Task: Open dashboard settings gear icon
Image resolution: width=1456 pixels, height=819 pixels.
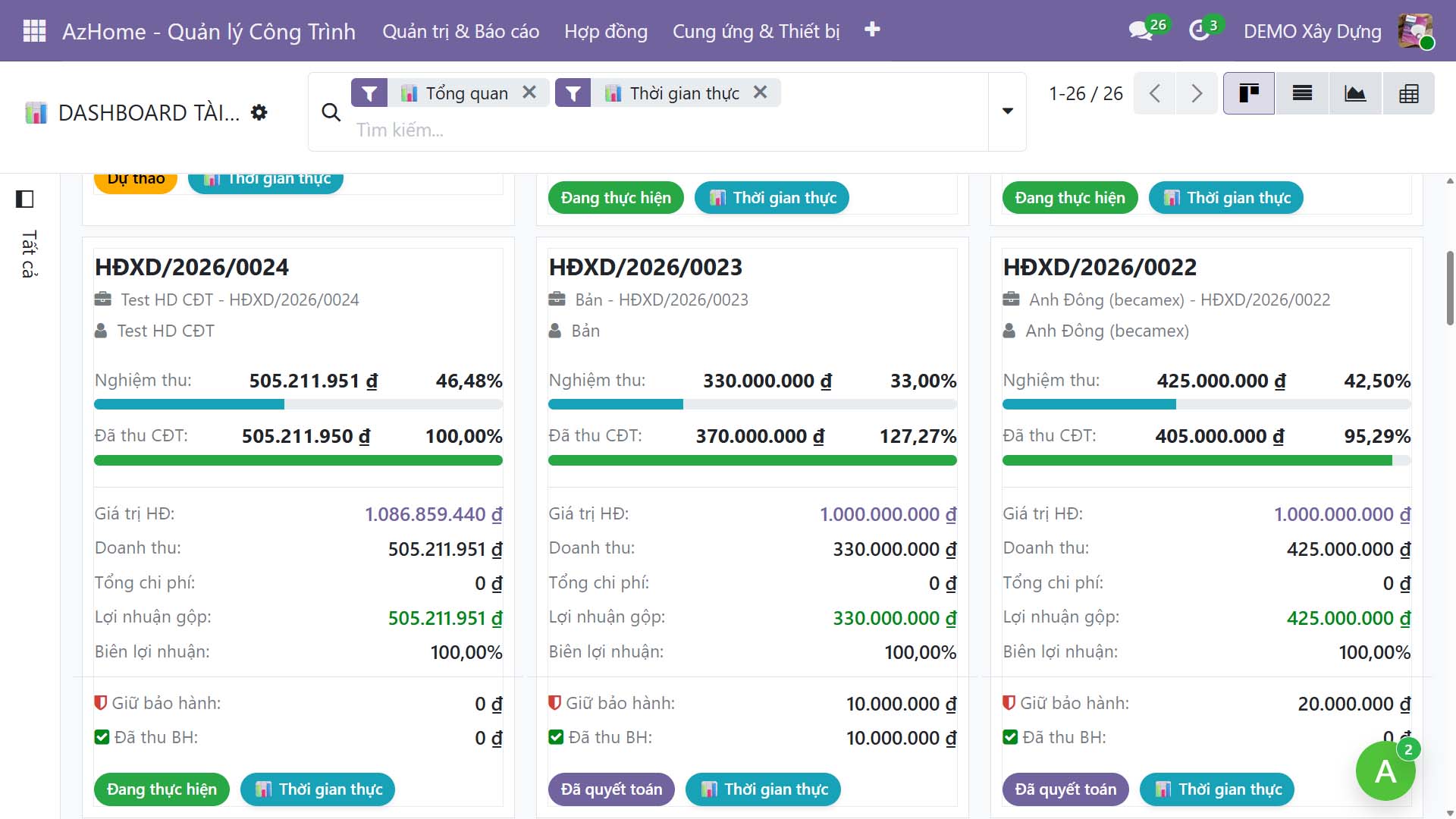Action: click(x=259, y=112)
